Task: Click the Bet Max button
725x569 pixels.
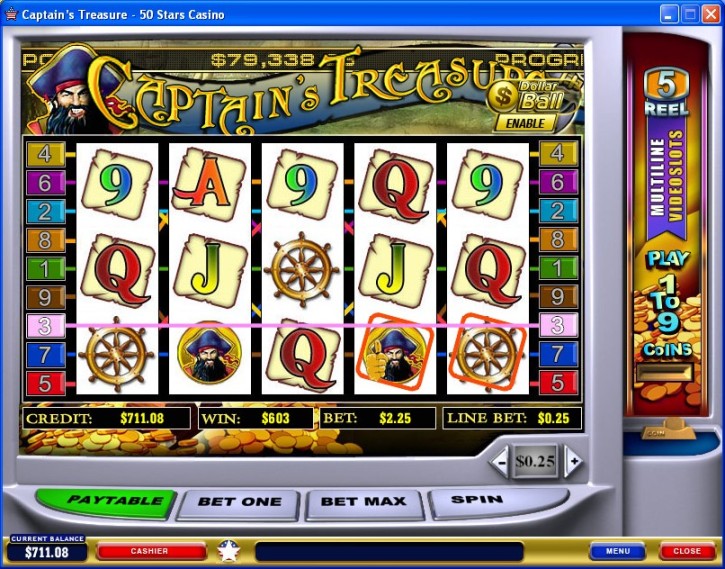Action: point(363,502)
